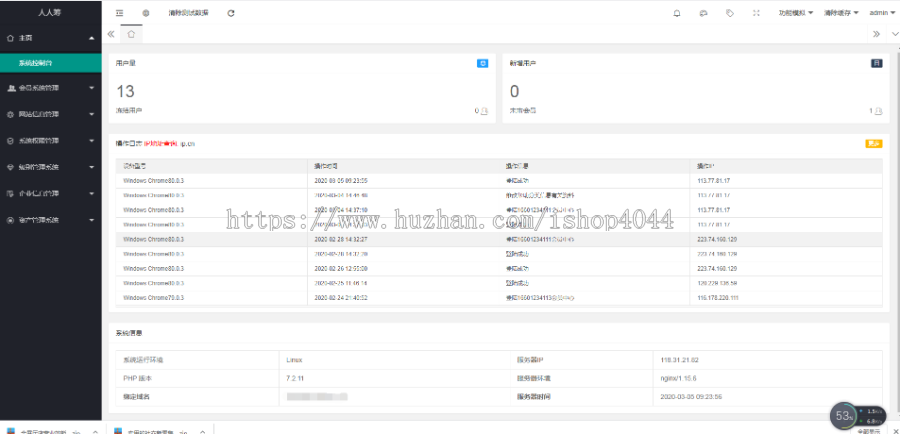Click the shield icon in the sidebar menu
Screen dimensions: 900x434
[x=10, y=141]
